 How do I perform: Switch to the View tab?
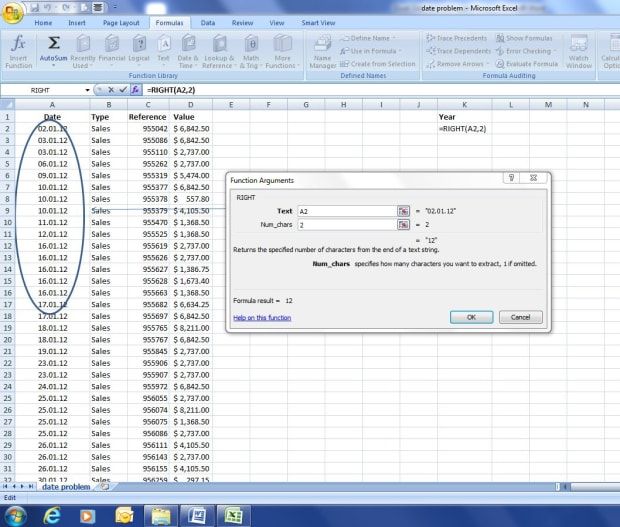tap(277, 23)
